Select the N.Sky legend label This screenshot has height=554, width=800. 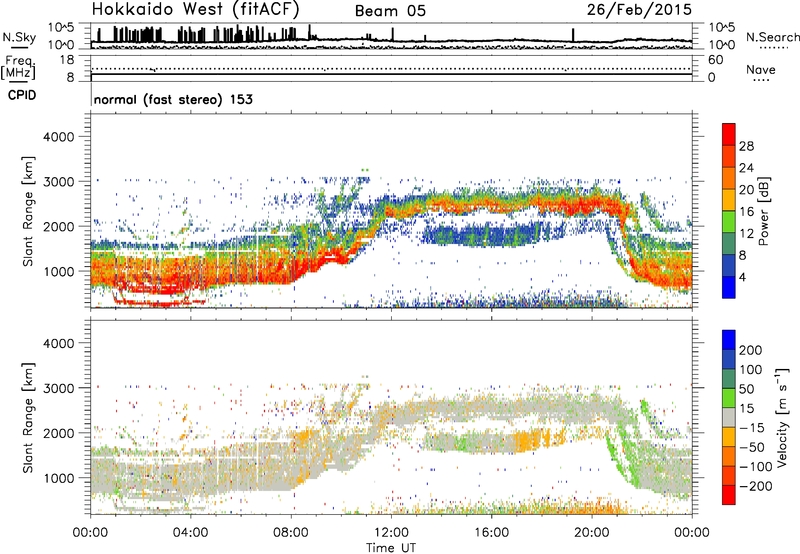[19, 37]
